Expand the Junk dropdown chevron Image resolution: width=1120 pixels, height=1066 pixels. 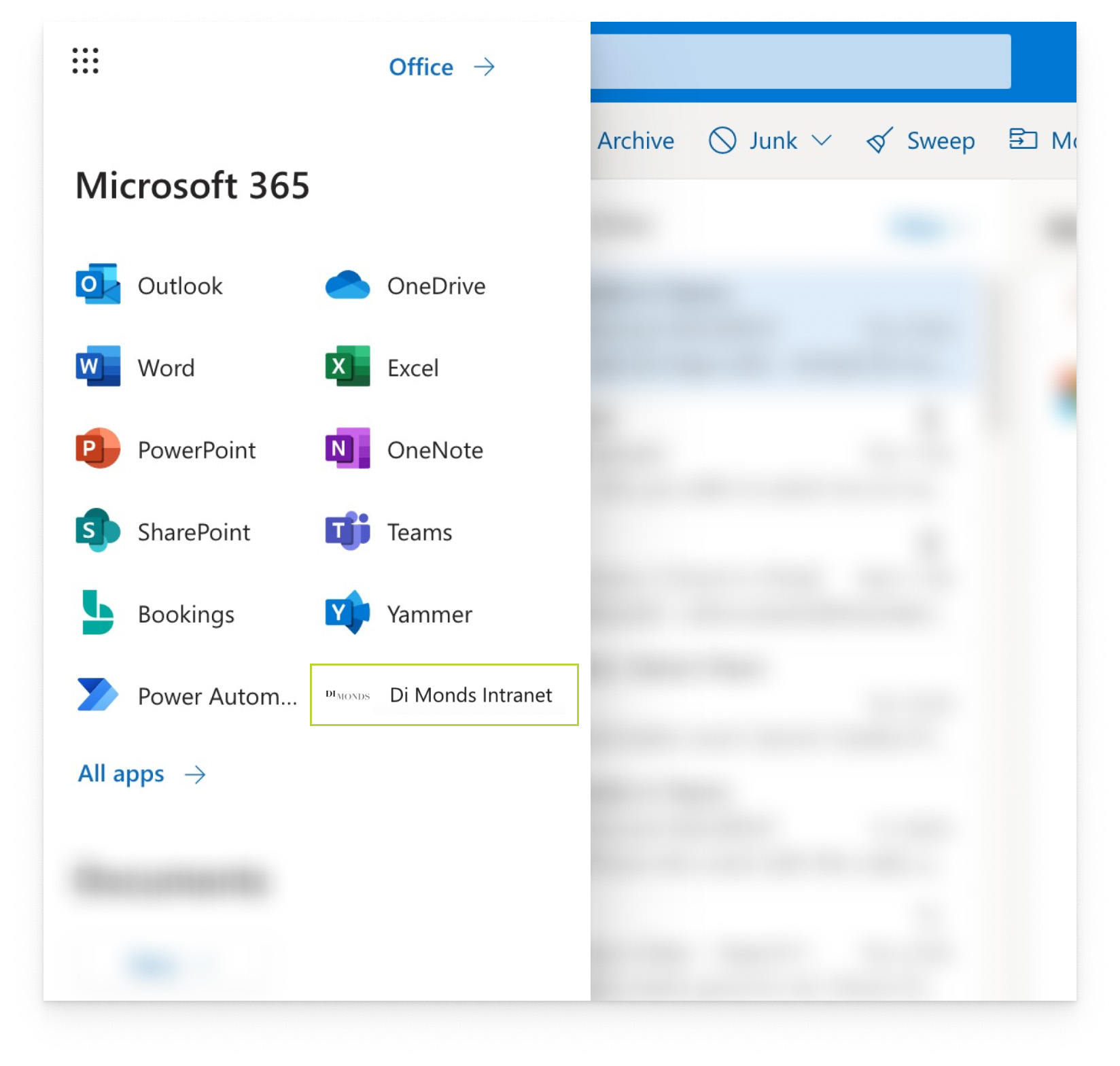click(x=822, y=141)
